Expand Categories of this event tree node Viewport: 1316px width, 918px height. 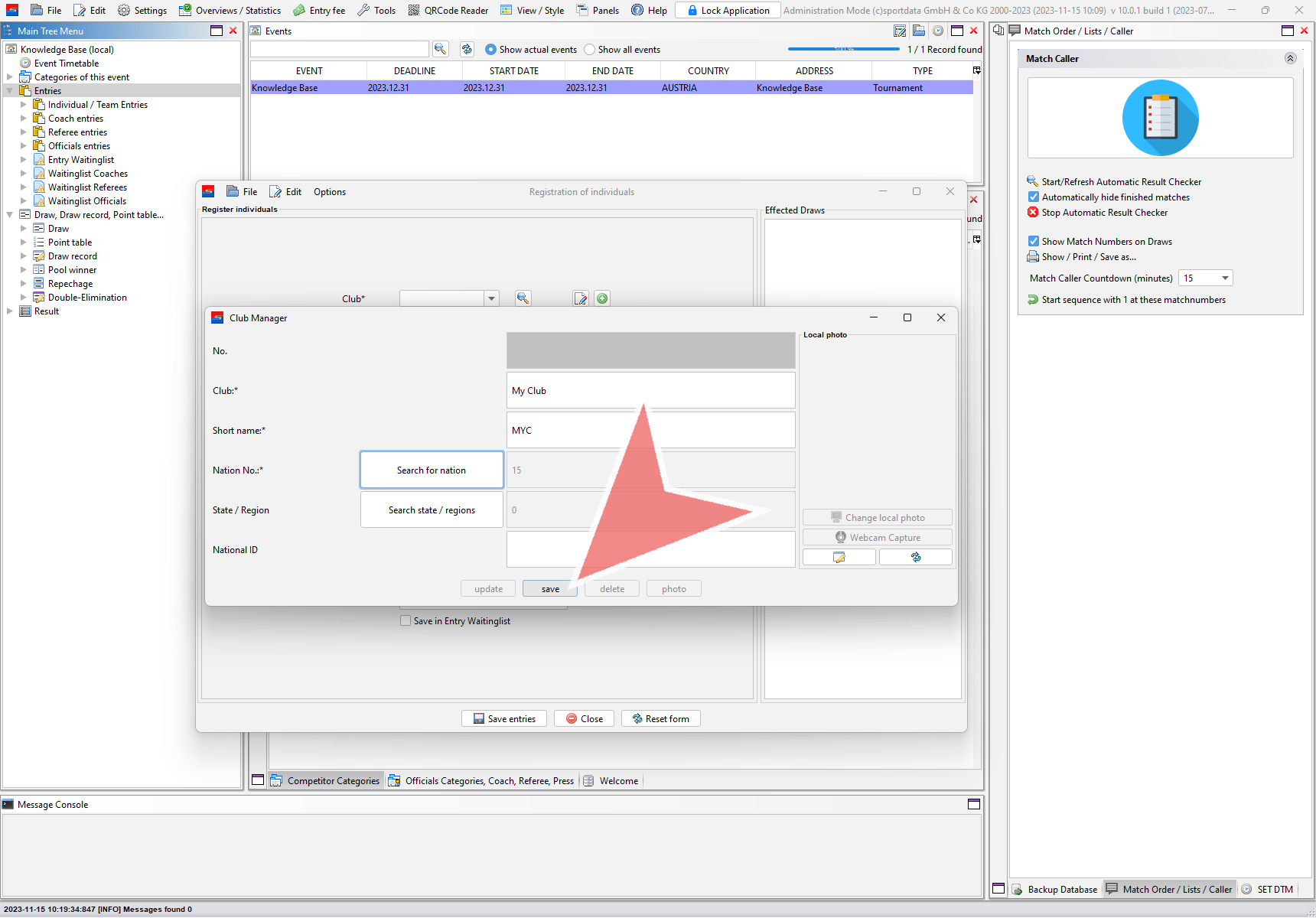tap(9, 76)
